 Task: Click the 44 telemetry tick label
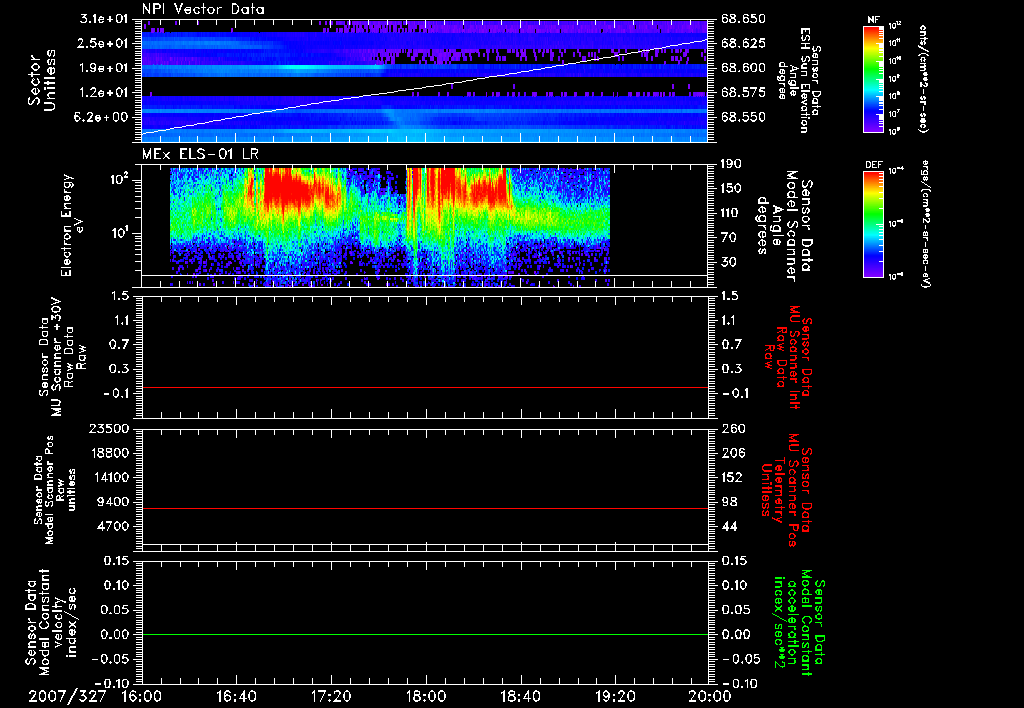729,526
